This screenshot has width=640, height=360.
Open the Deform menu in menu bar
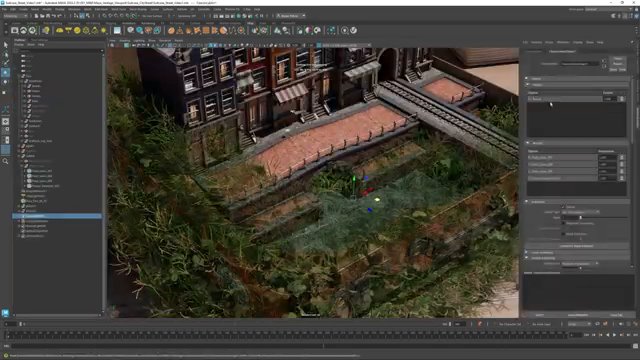[182, 9]
